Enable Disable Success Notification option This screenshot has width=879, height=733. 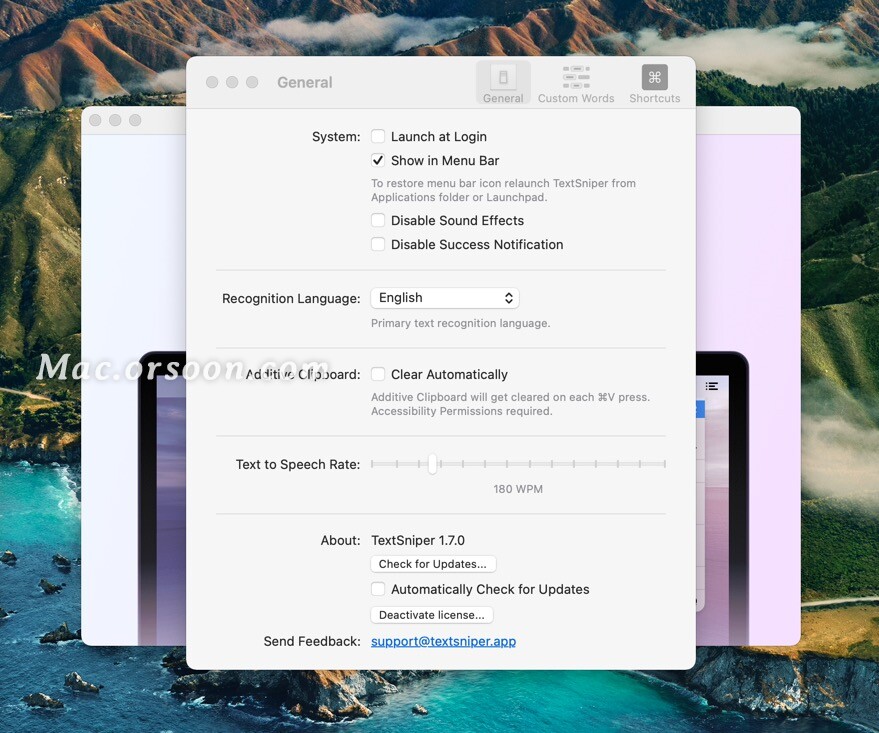[x=378, y=244]
